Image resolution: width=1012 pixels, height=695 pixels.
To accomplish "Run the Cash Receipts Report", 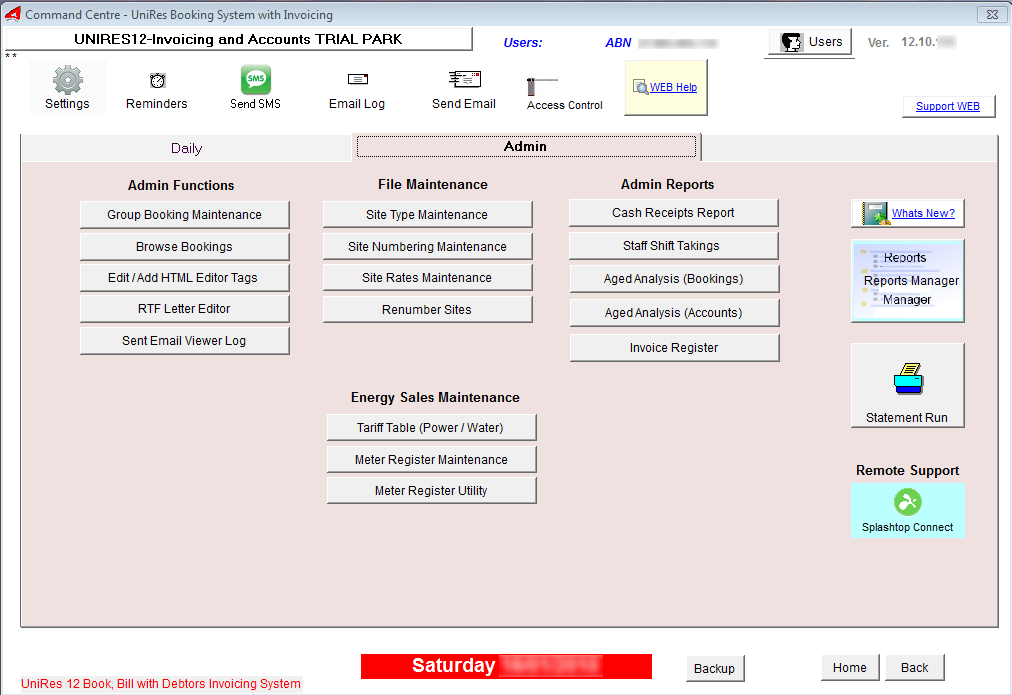I will (674, 213).
